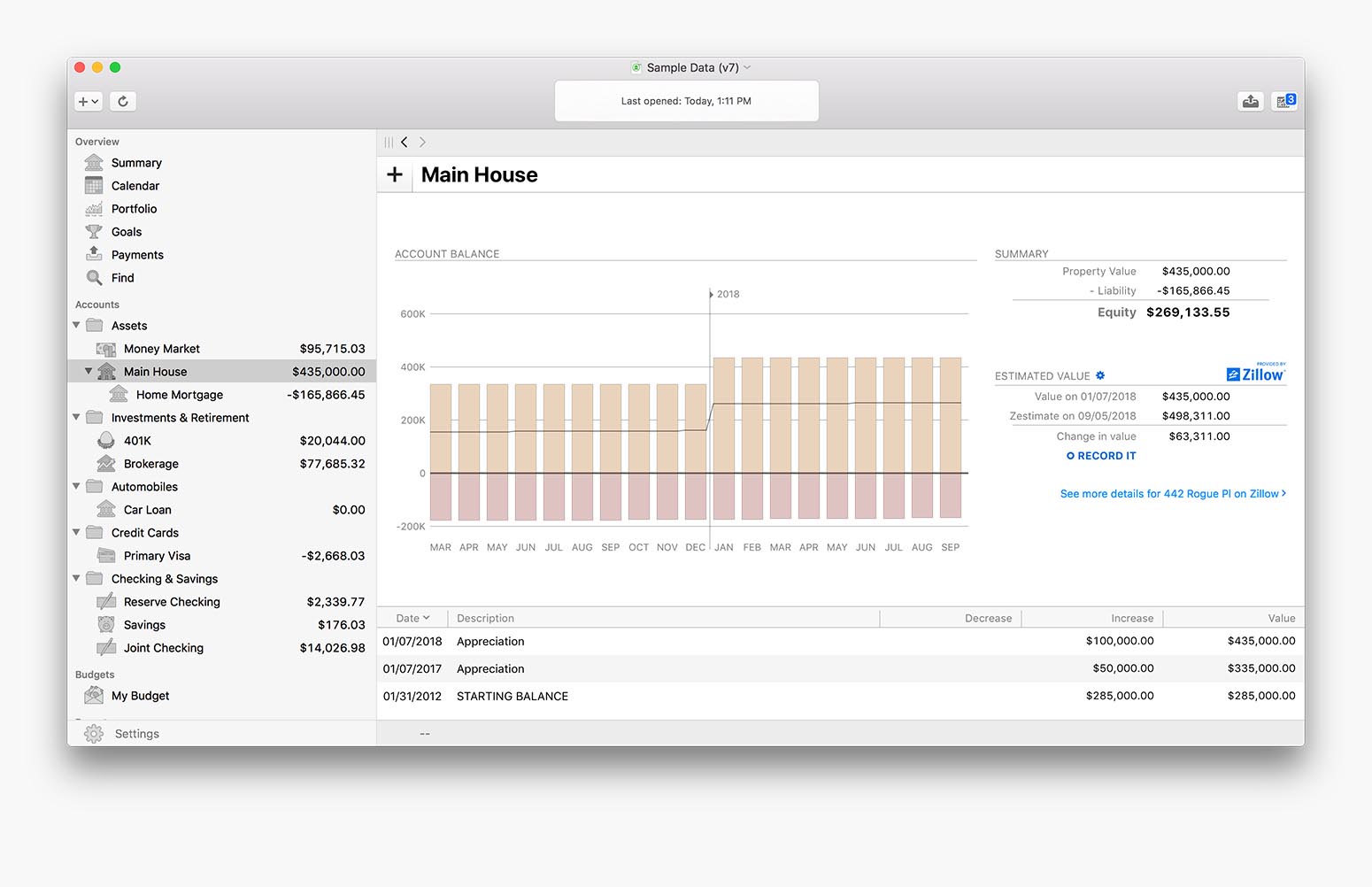The width and height of the screenshot is (1372, 887).
Task: Select the Car Loan account icon
Action: [106, 510]
